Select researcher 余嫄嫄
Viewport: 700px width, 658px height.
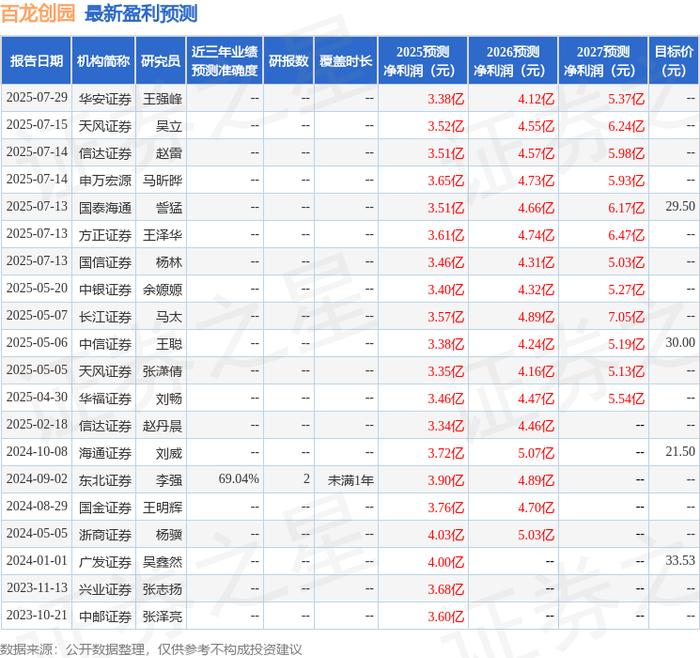pyautogui.click(x=162, y=289)
